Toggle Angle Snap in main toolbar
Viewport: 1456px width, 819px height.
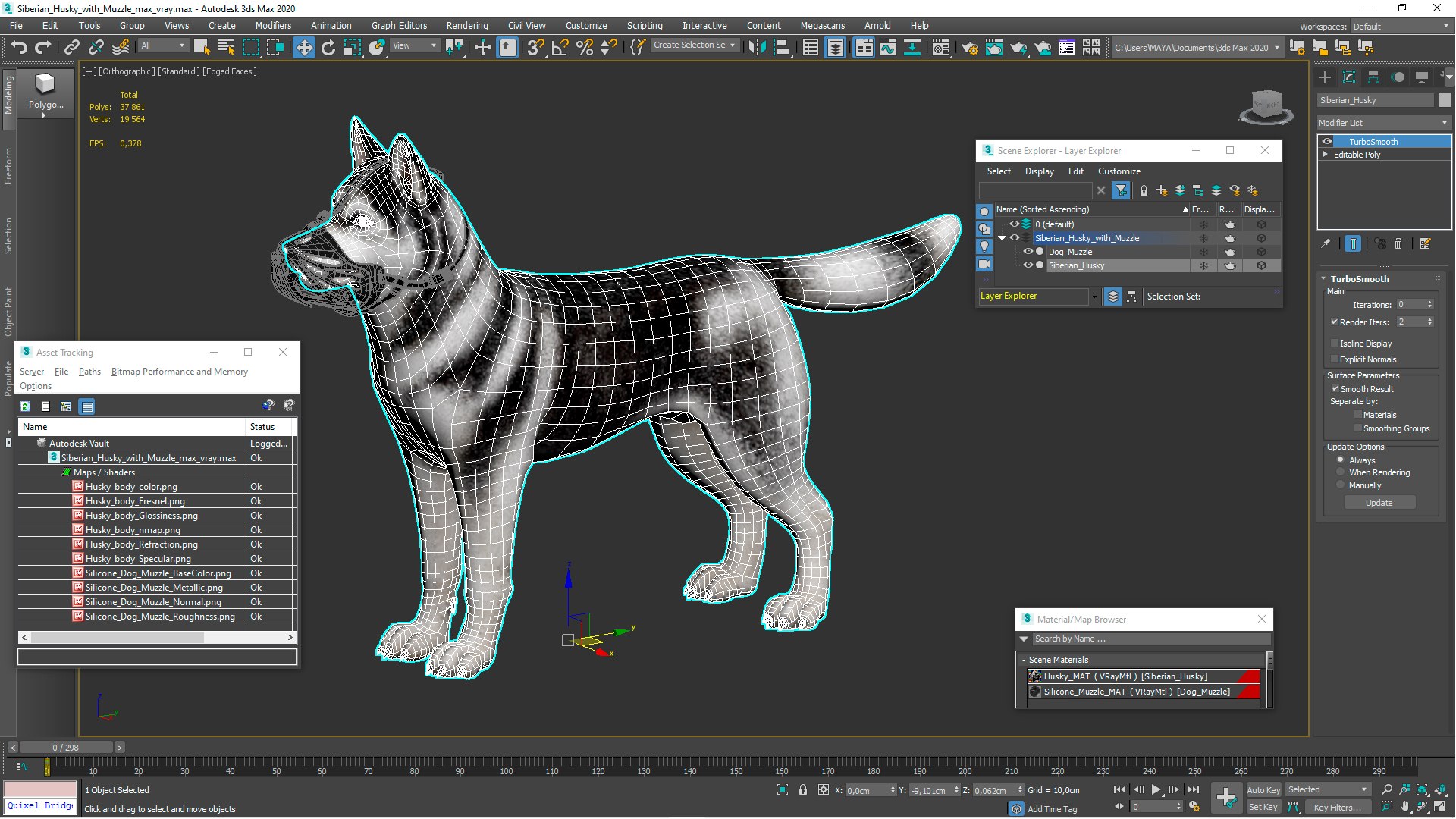[560, 48]
